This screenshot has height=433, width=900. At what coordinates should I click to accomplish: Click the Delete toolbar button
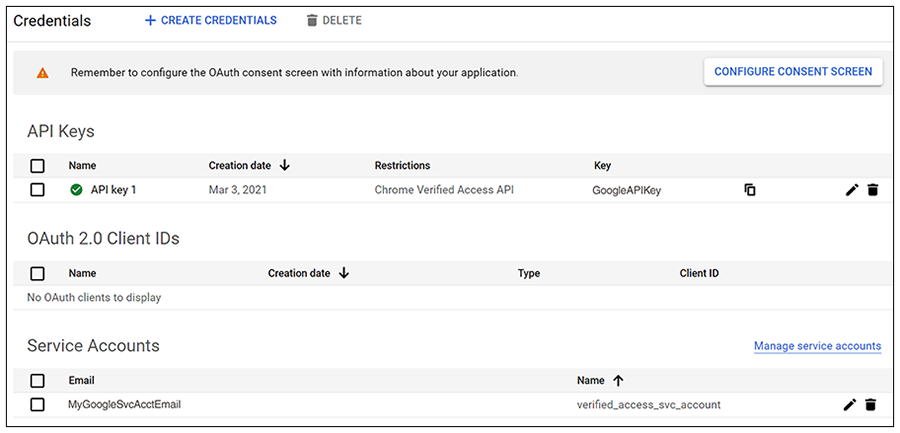pos(334,21)
